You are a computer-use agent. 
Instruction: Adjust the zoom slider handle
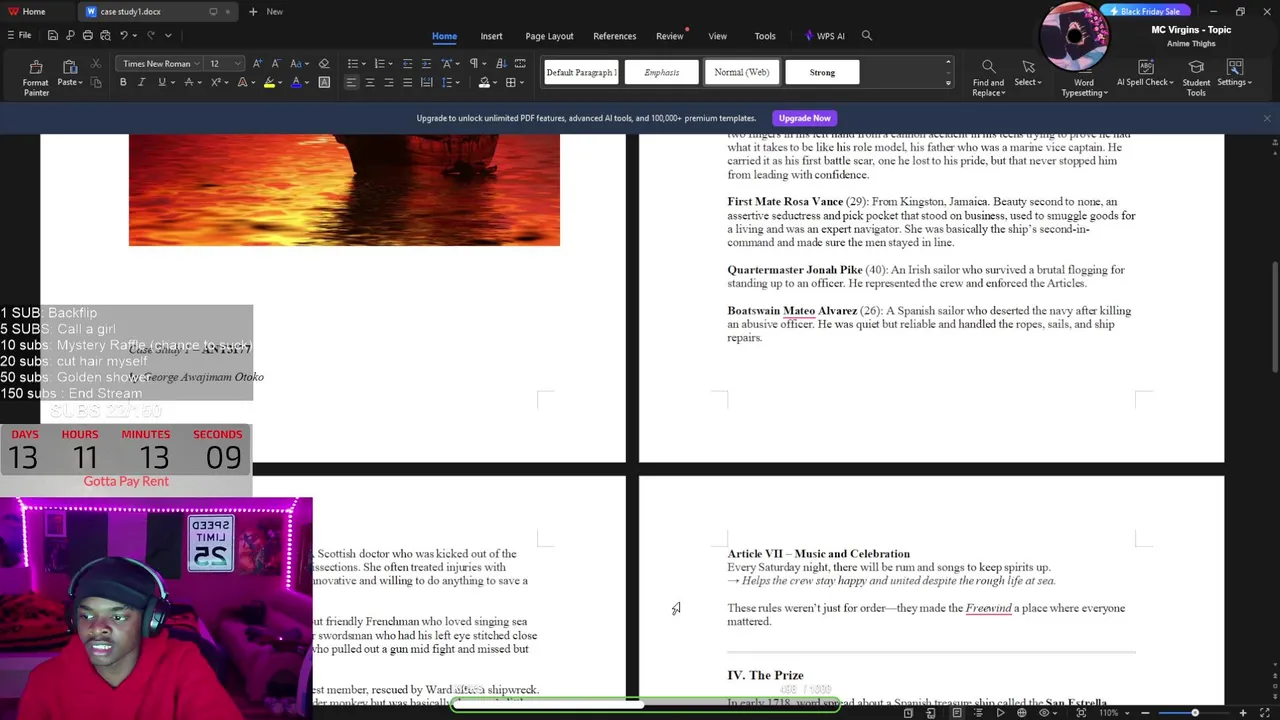[1195, 713]
